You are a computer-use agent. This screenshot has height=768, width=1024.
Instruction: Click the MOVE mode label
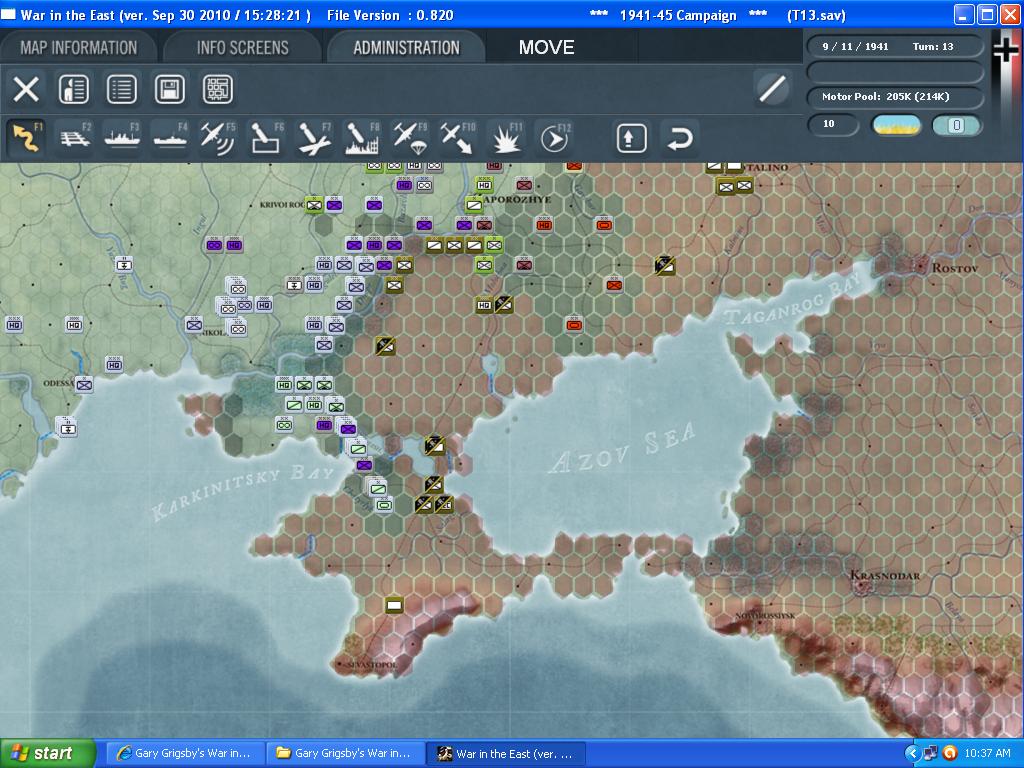point(547,47)
